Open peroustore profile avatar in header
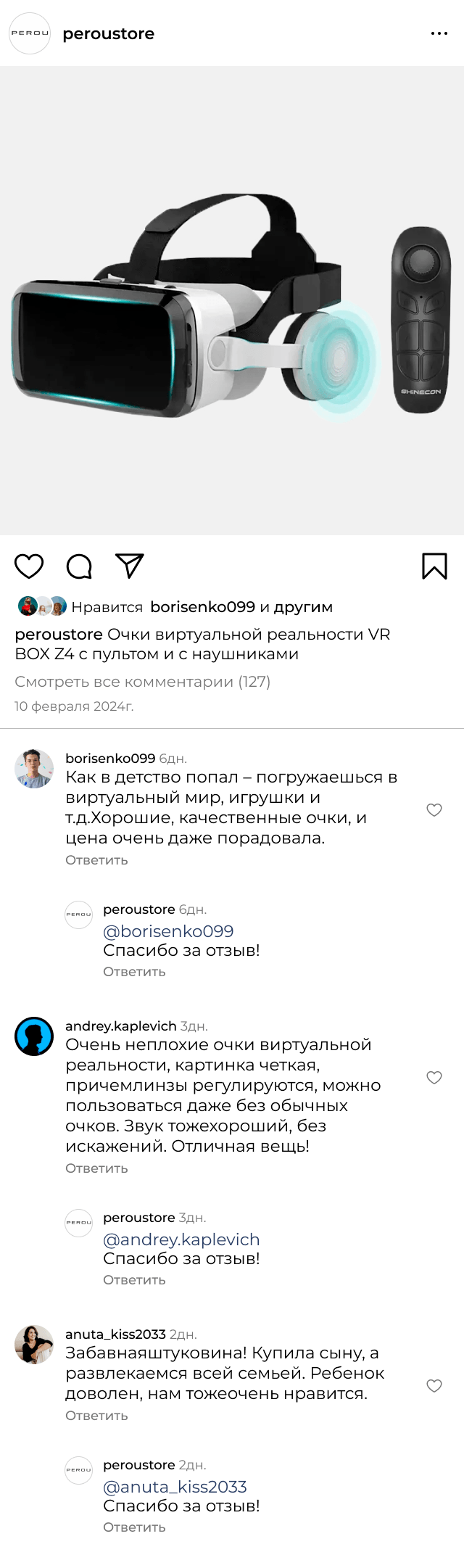 (x=30, y=33)
